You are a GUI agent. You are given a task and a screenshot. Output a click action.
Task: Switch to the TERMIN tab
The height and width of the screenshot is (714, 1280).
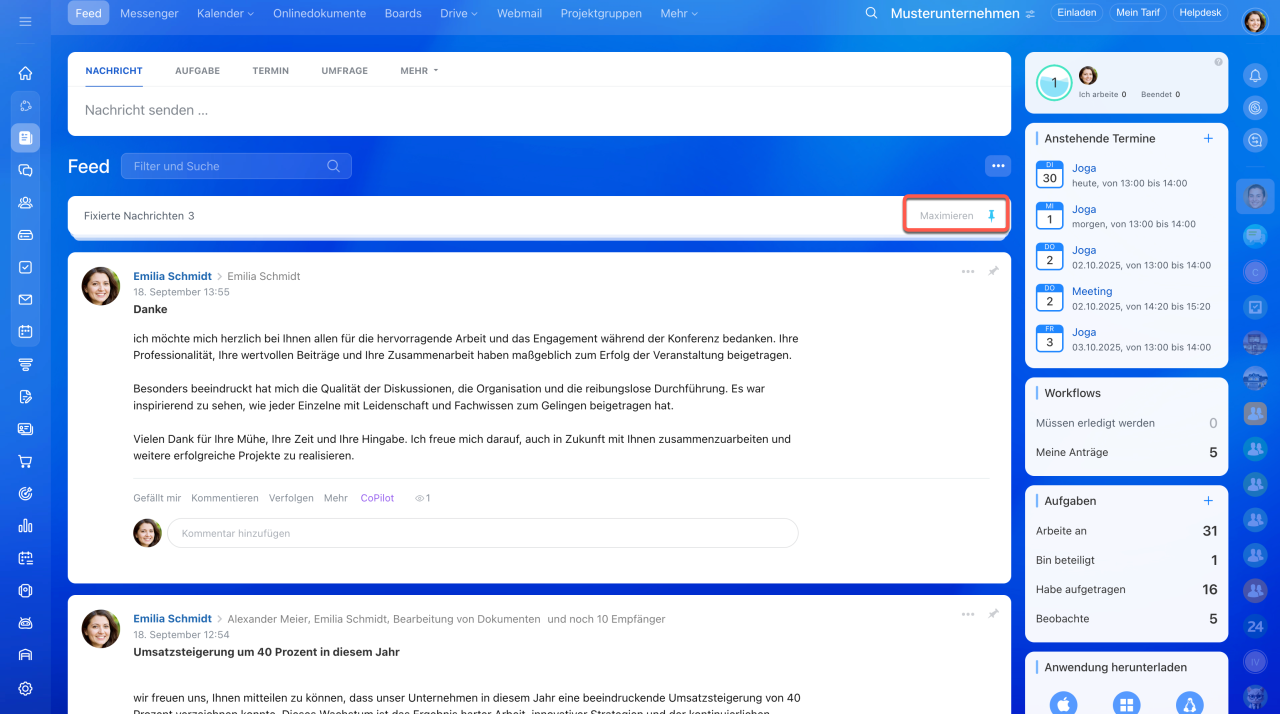(x=271, y=71)
